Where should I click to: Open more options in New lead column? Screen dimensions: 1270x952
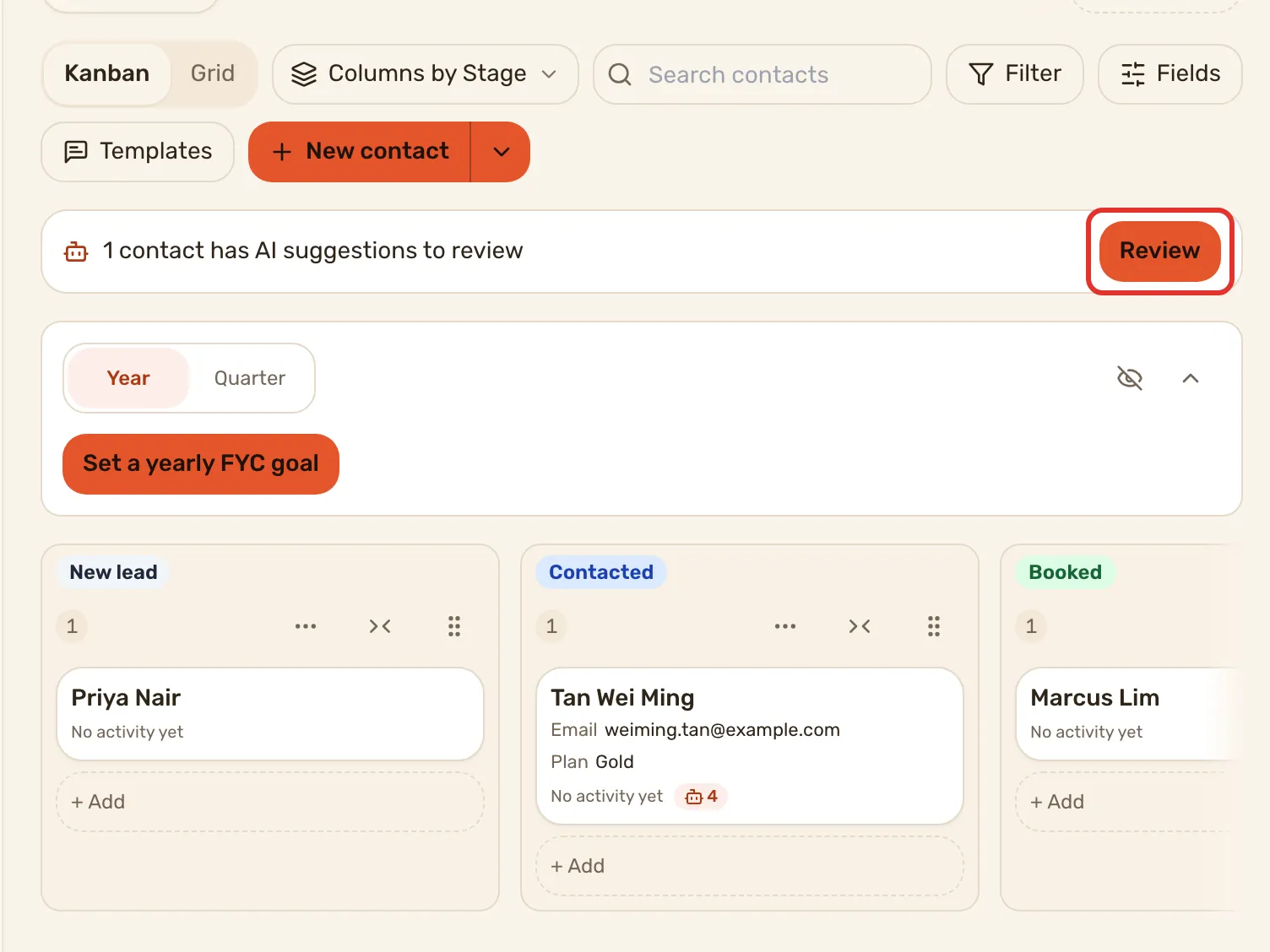[306, 626]
